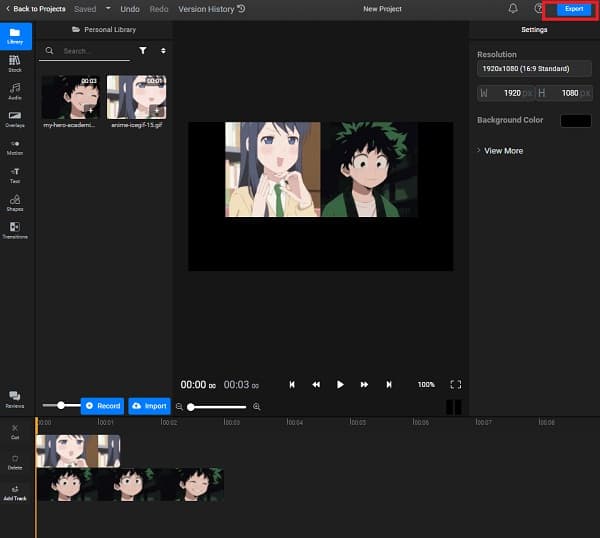
Task: Export the project
Action: click(x=574, y=9)
